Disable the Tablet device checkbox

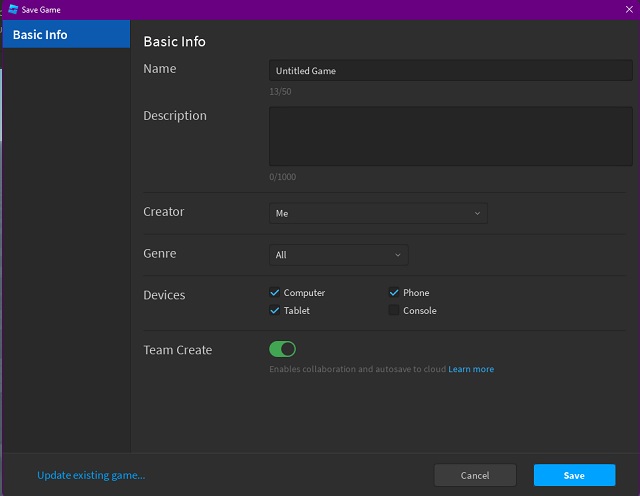click(275, 311)
